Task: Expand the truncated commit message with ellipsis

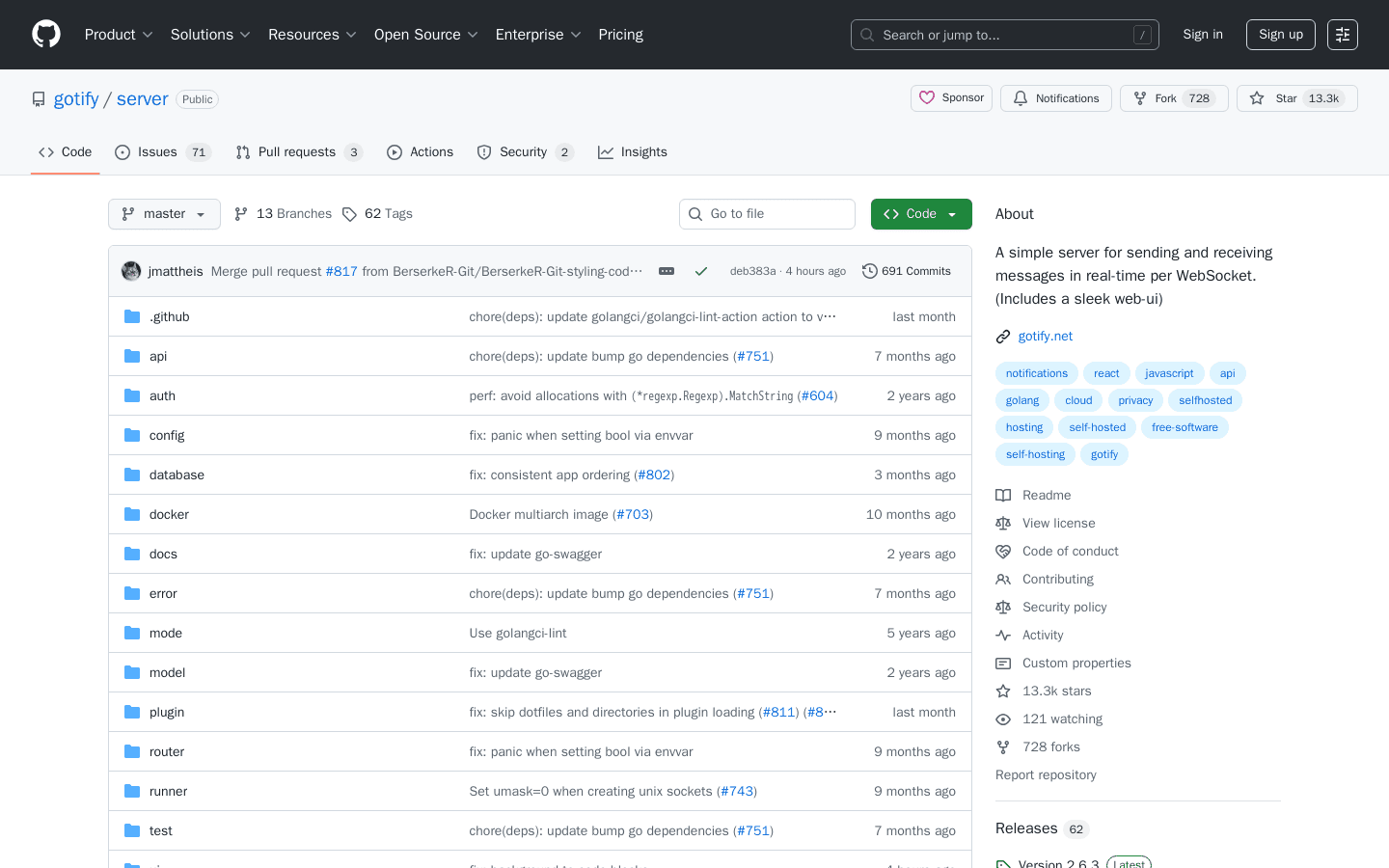Action: [x=666, y=271]
